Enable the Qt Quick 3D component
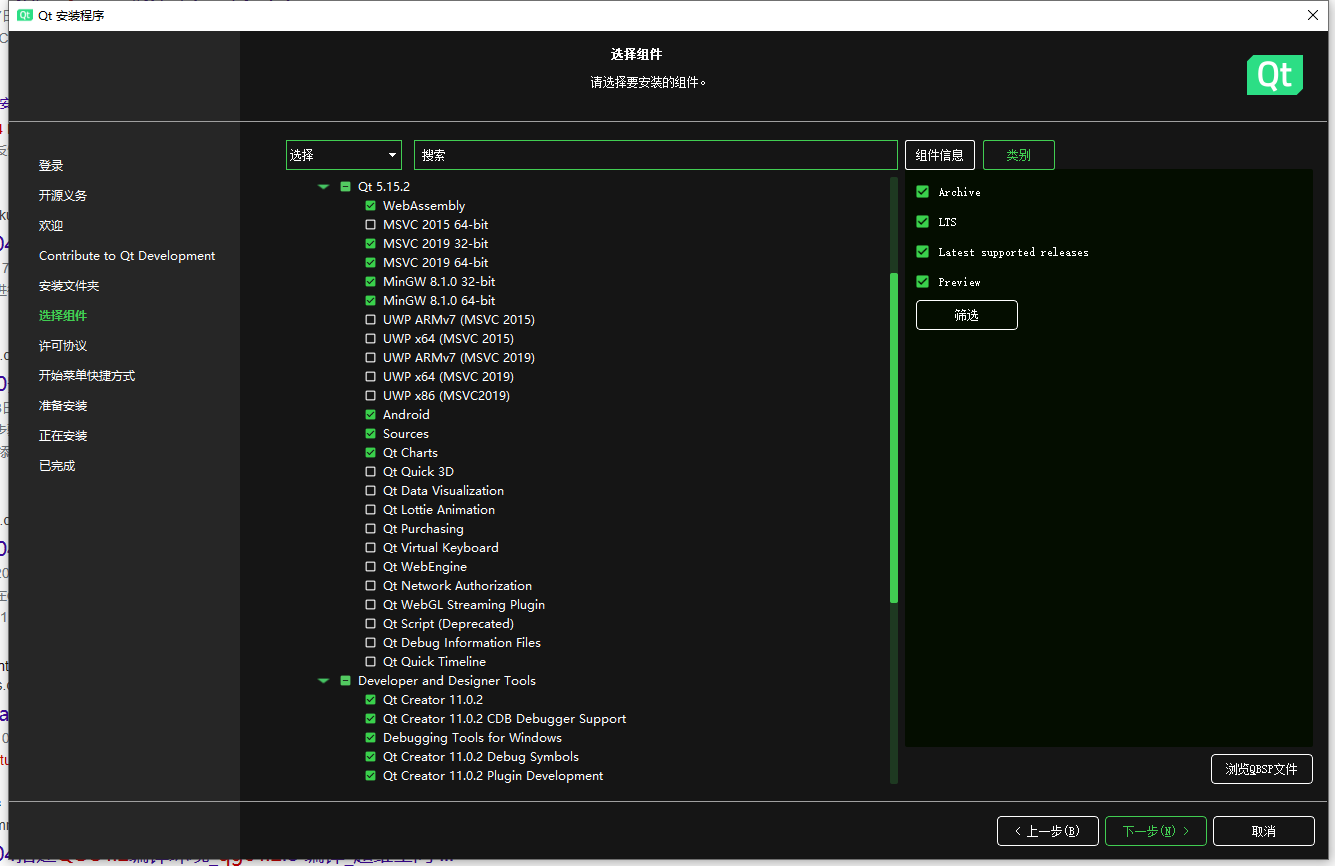 tap(371, 471)
